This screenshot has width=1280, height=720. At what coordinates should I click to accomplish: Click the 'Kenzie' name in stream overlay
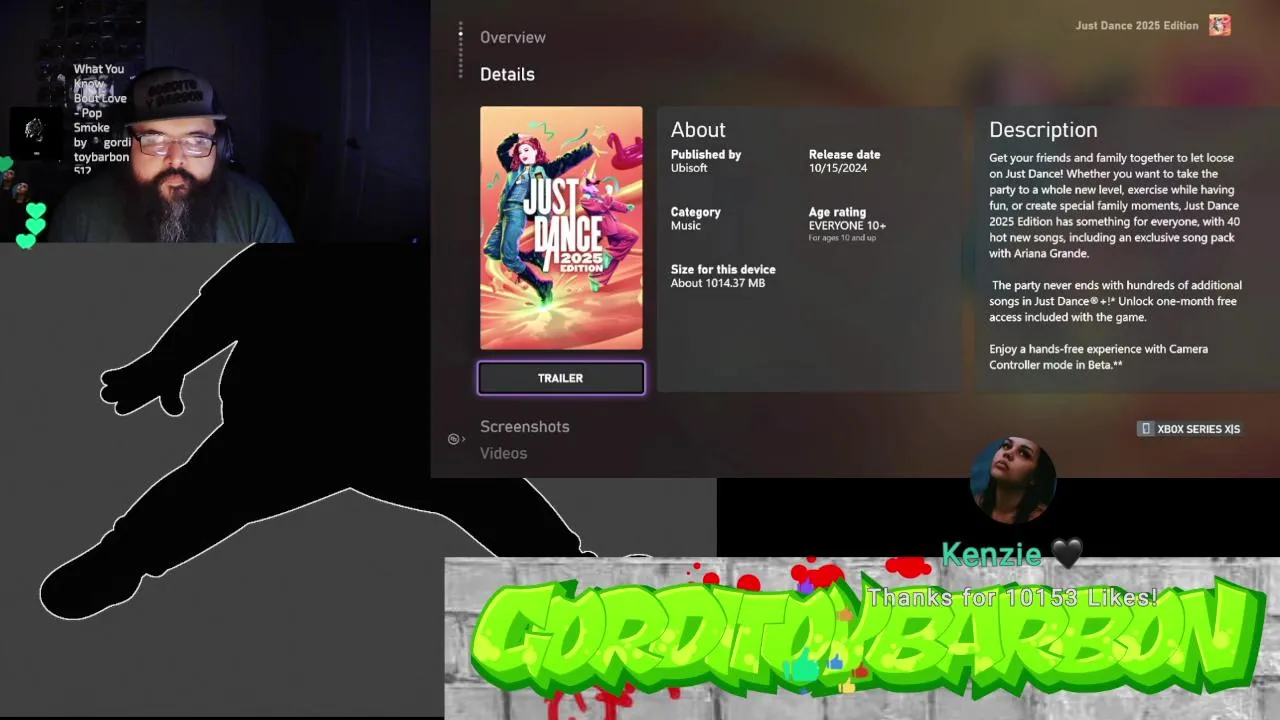[991, 554]
